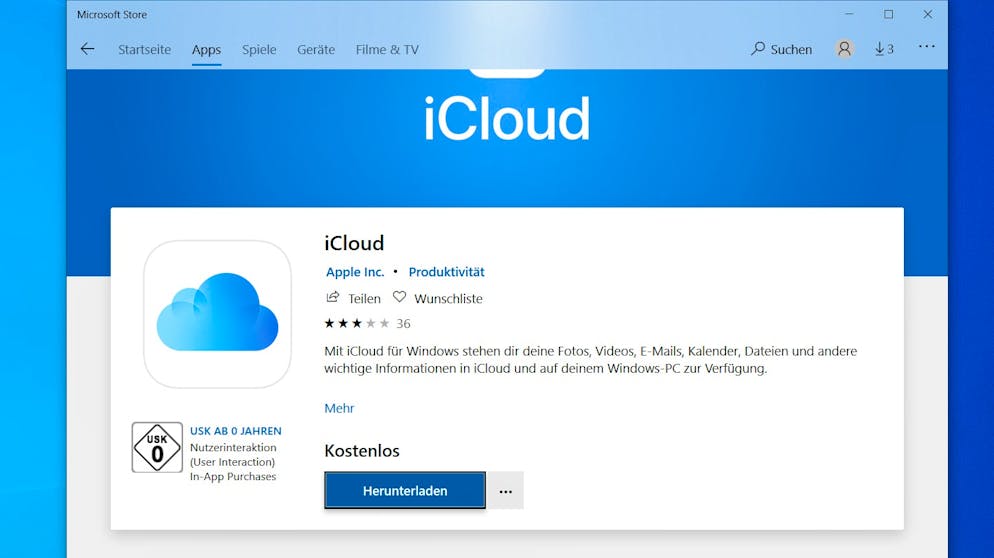Expand the description with Mehr
The height and width of the screenshot is (558, 994).
pyautogui.click(x=339, y=408)
